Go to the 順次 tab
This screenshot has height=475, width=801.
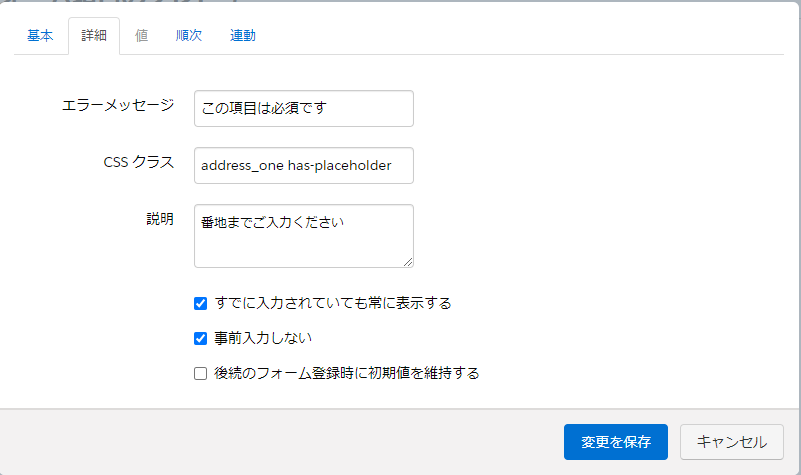coord(188,36)
